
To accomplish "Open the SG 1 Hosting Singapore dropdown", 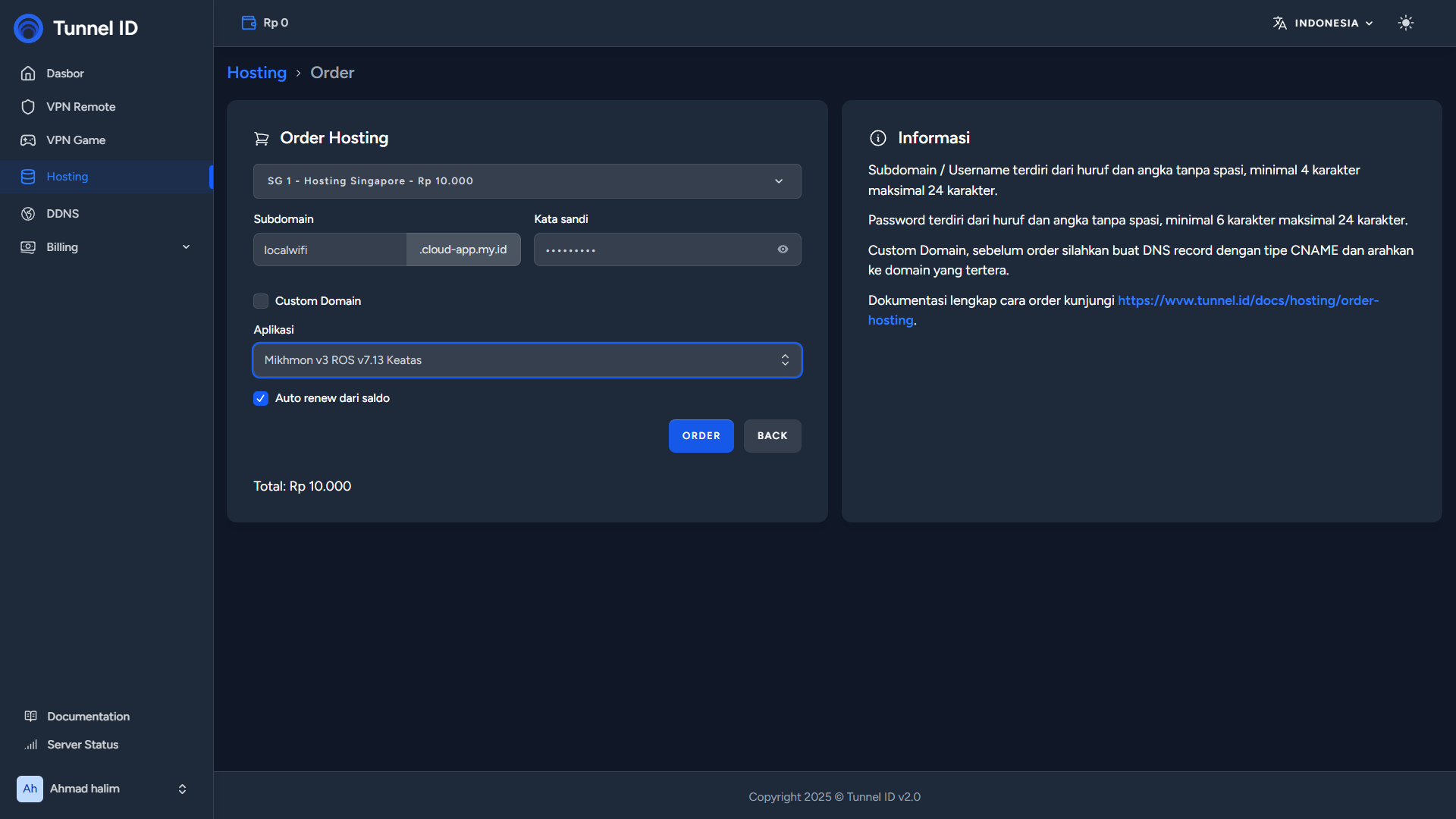I will point(527,181).
